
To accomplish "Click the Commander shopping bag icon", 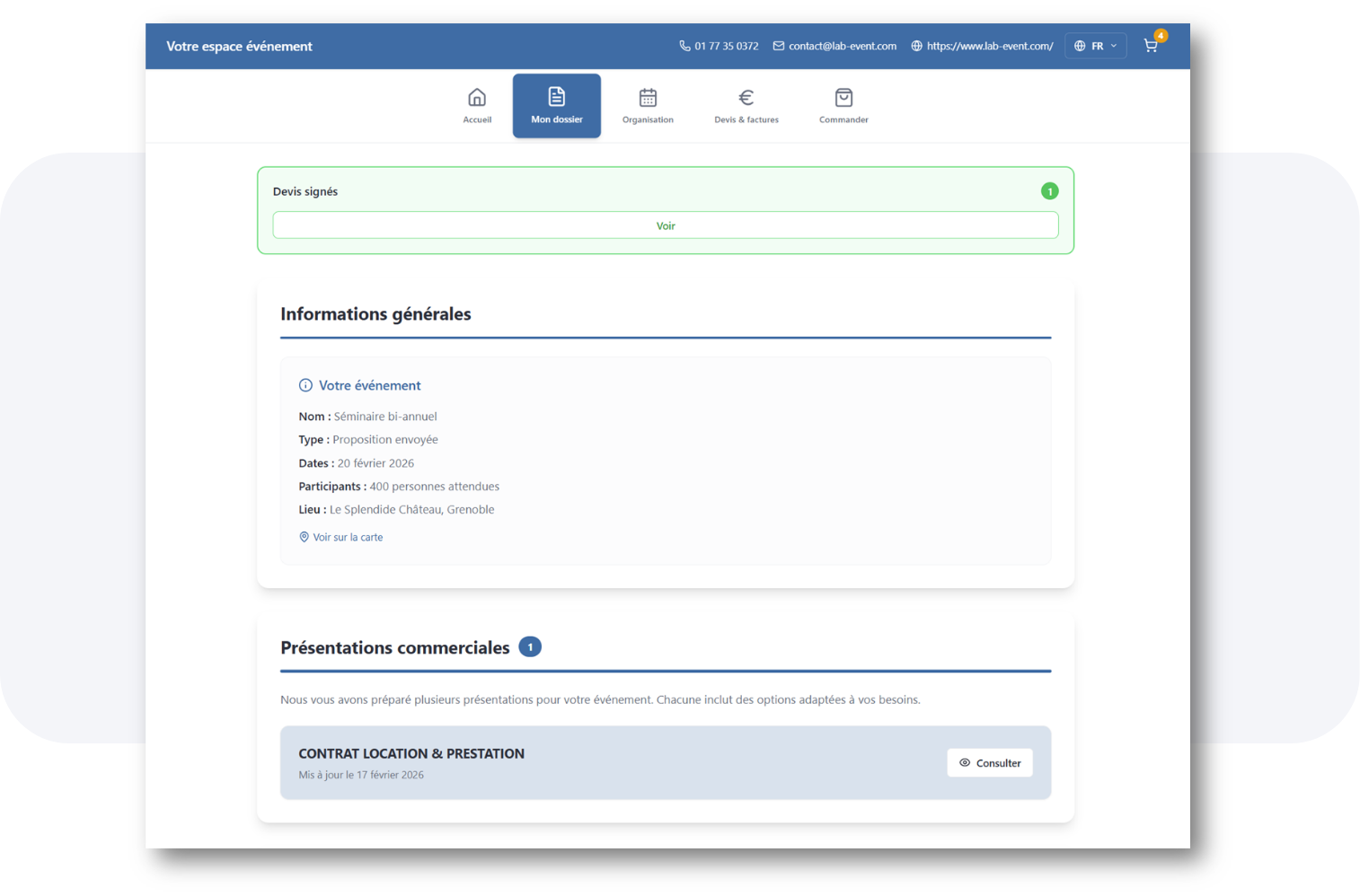I will [843, 97].
